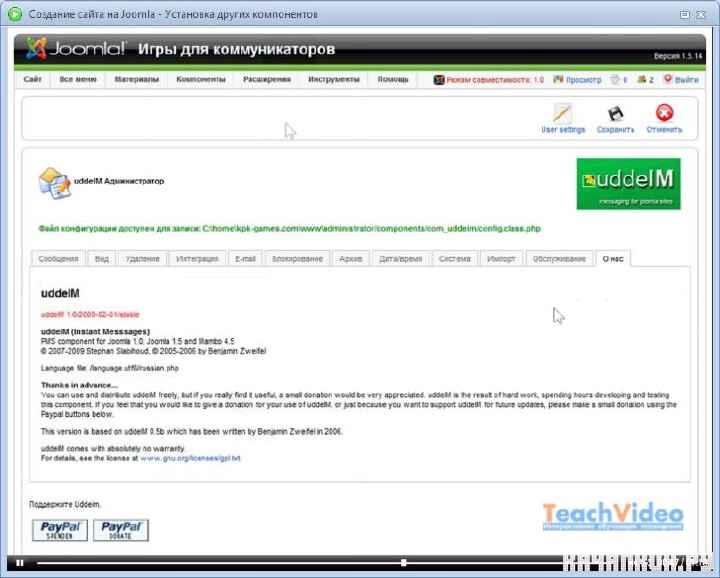Switch to the Система tab
The width and height of the screenshot is (720, 578).
(x=455, y=259)
